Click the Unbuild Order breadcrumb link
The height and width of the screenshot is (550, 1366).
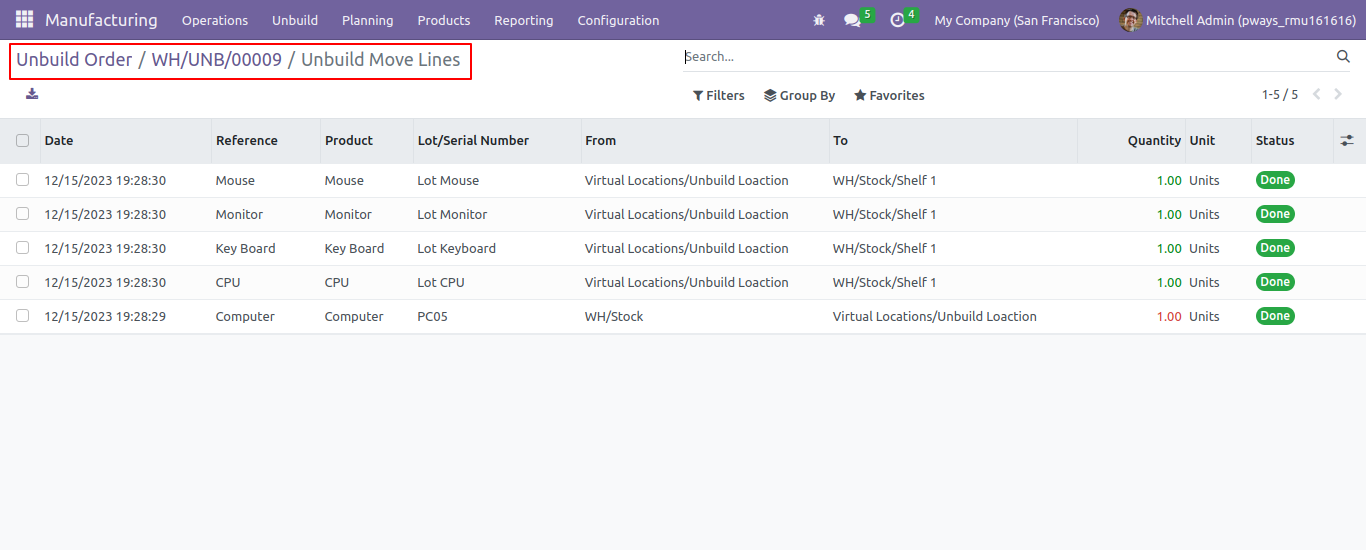click(74, 60)
